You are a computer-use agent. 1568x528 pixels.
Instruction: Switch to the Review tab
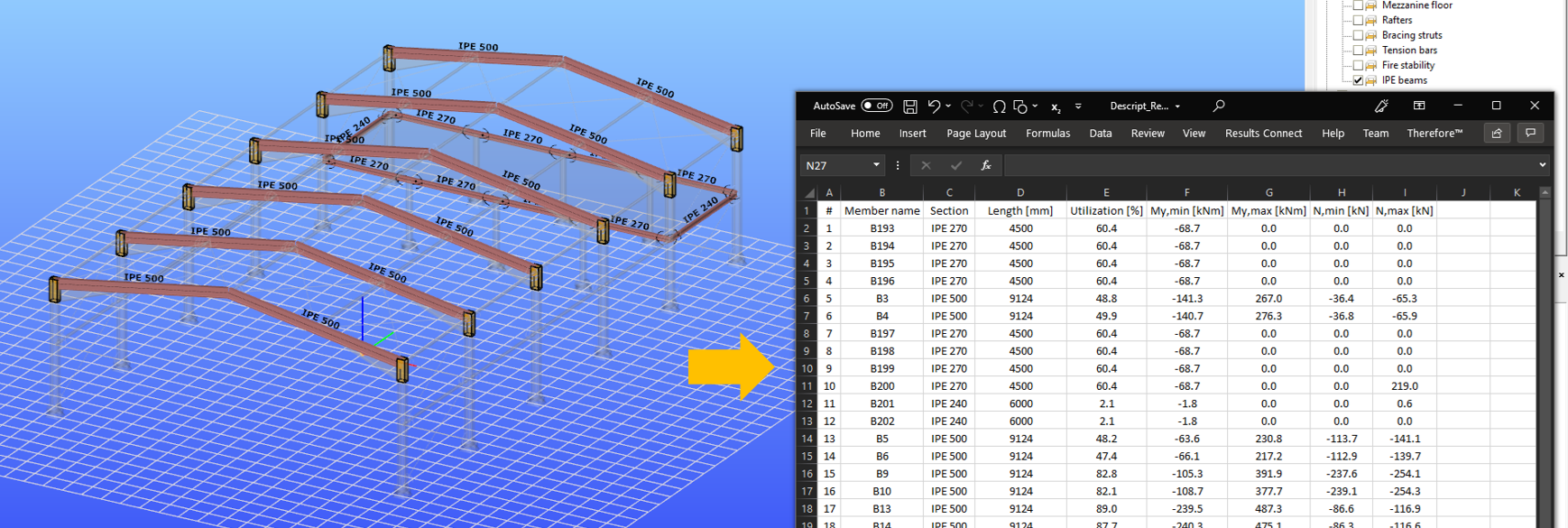(x=1148, y=133)
